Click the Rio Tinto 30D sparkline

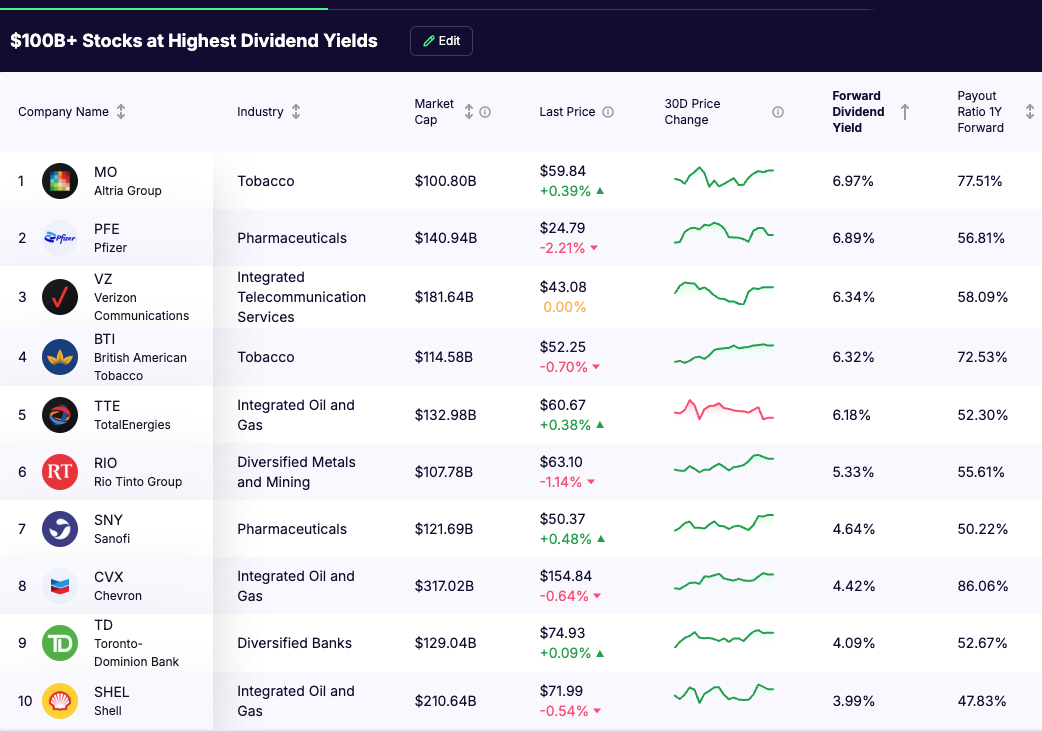tap(724, 464)
